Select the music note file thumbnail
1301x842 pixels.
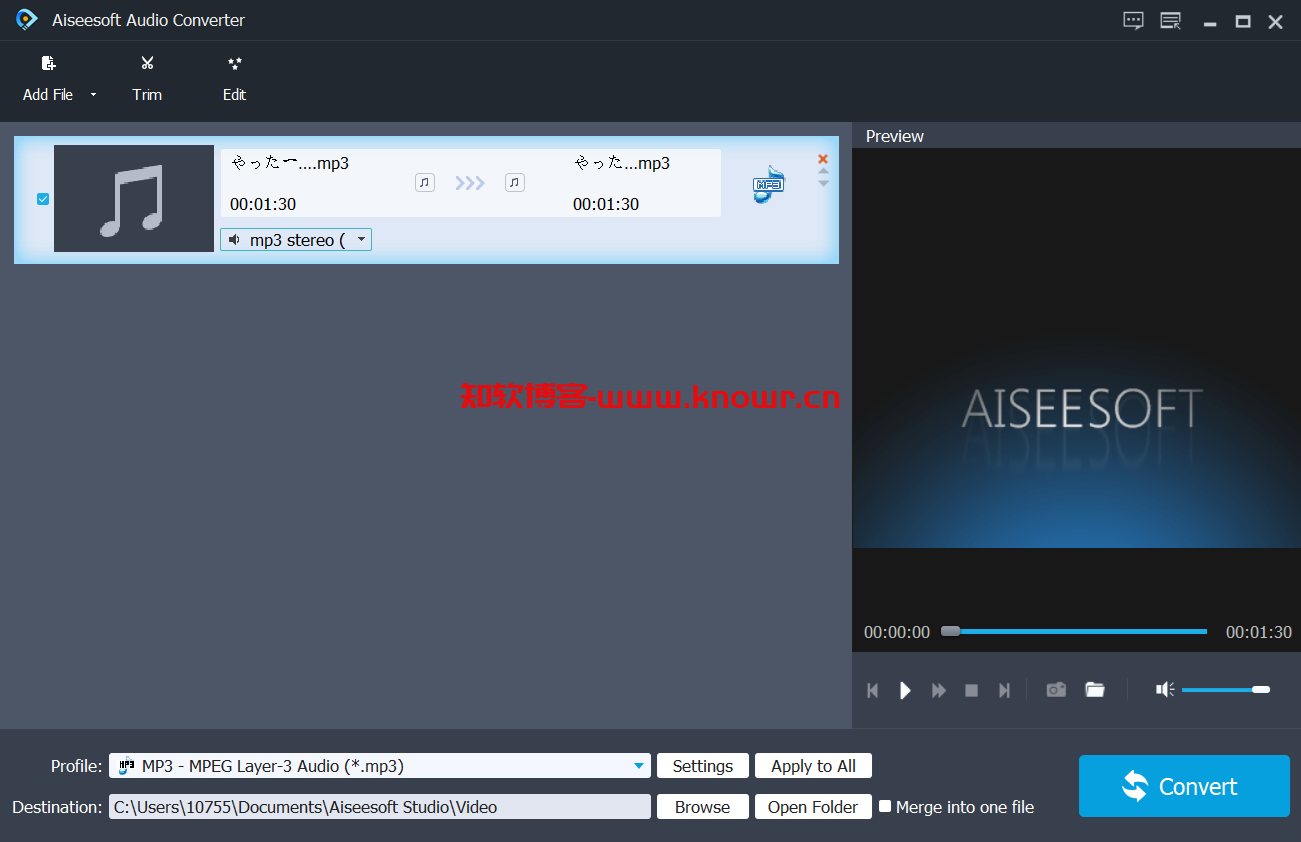(134, 199)
